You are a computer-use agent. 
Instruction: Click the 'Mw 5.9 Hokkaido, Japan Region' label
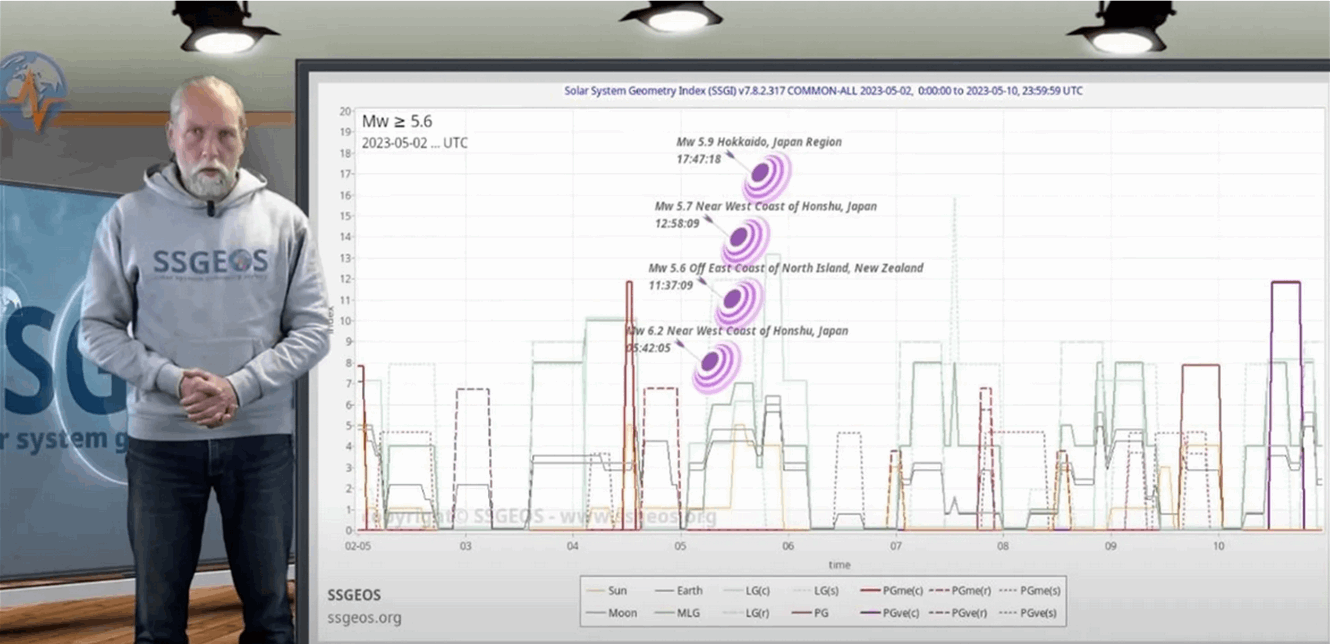point(759,142)
